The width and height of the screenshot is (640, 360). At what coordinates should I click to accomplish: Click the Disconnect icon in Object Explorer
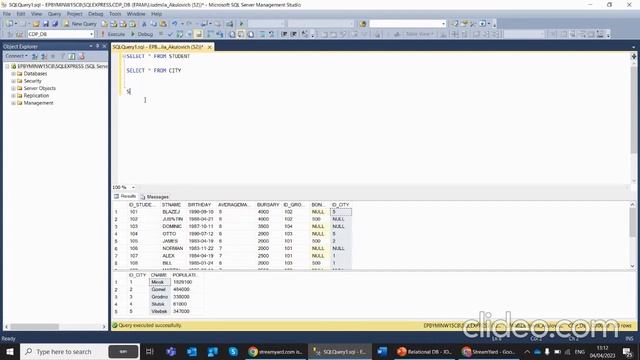(44, 56)
